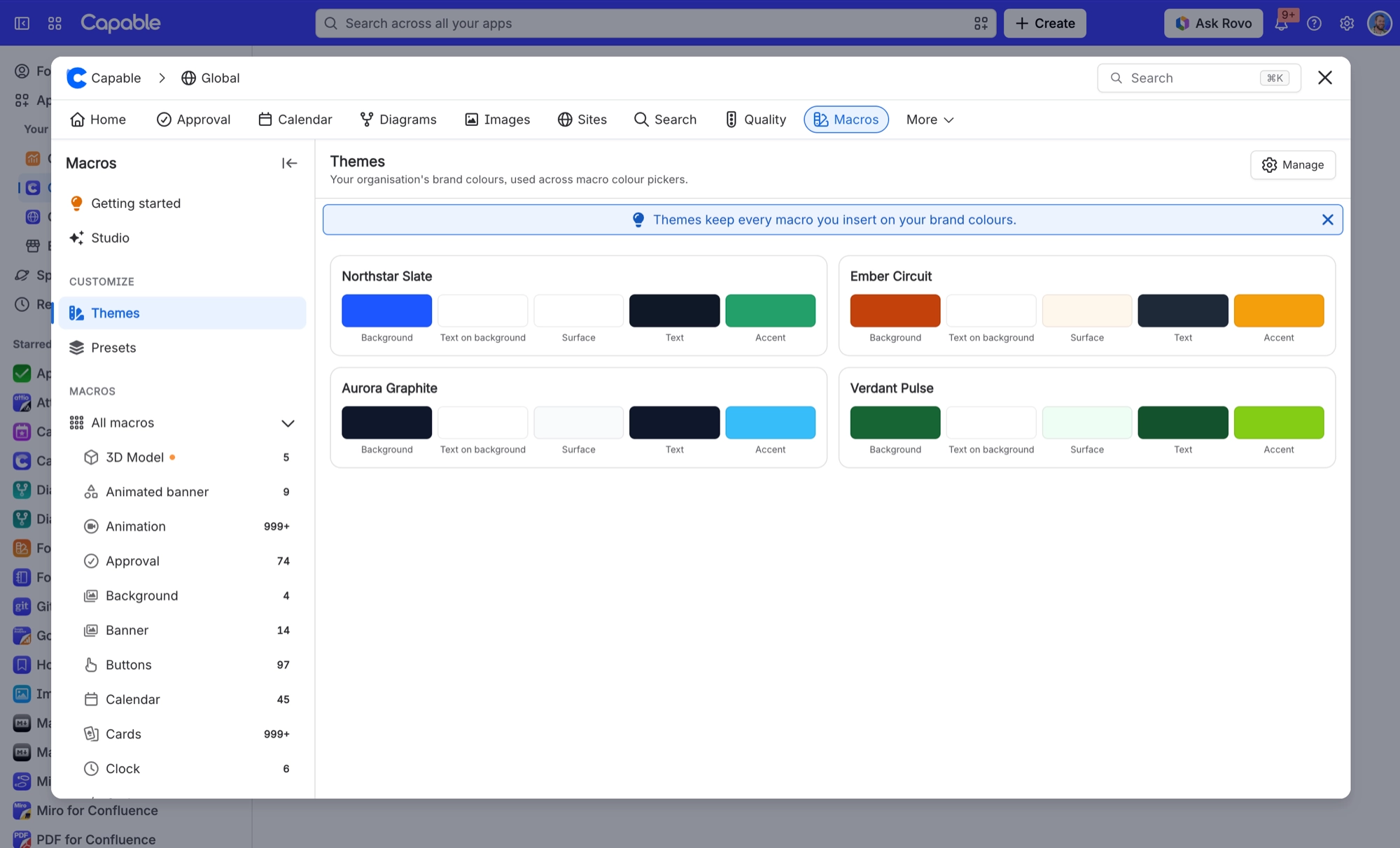The image size is (1400, 848).
Task: Collapse the All macros section
Action: [x=288, y=423]
